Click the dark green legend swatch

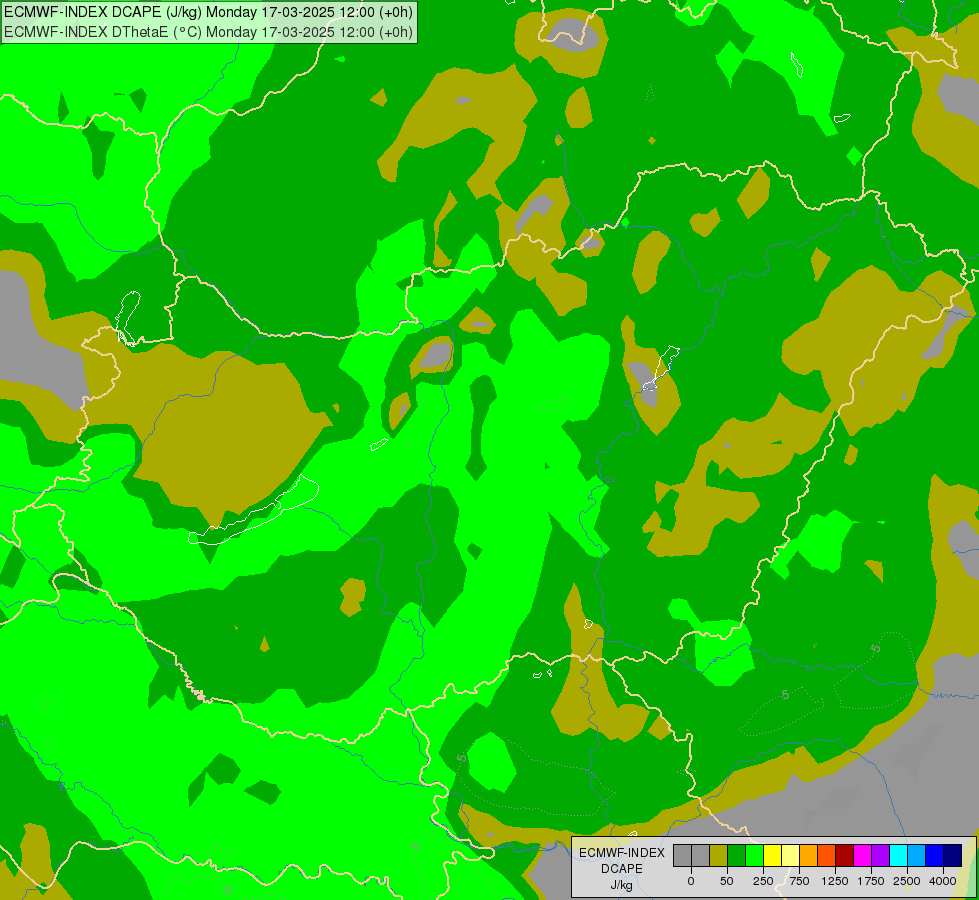click(x=736, y=856)
